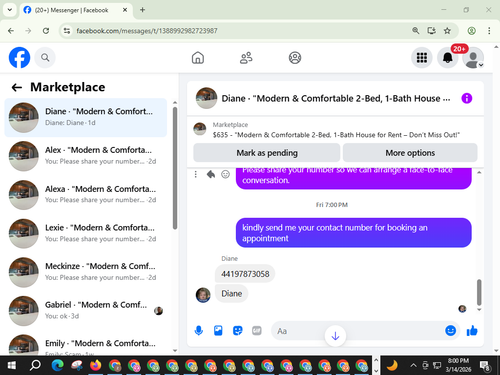This screenshot has height=375, width=500.
Task: Open Windows notification center icon
Action: (485, 366)
